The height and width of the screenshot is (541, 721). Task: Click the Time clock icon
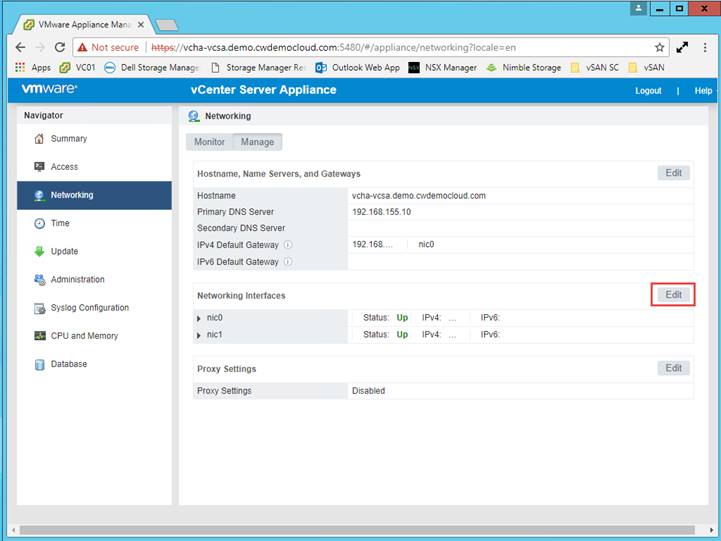pos(40,223)
